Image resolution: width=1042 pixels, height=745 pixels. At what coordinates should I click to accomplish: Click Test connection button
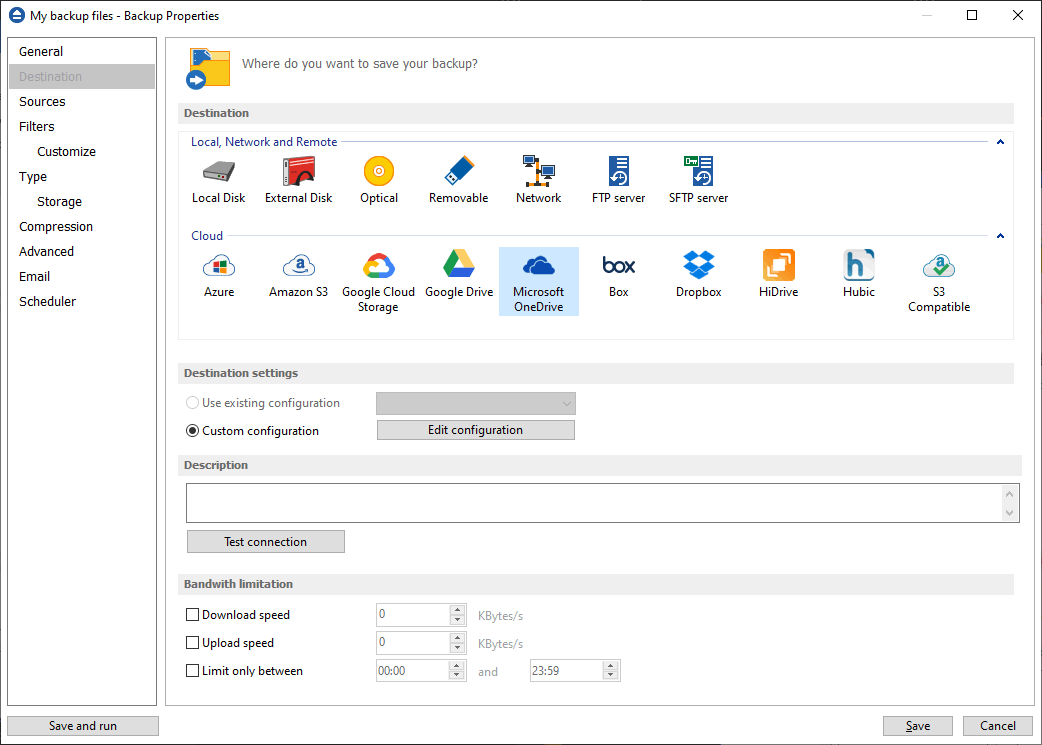[x=266, y=542]
